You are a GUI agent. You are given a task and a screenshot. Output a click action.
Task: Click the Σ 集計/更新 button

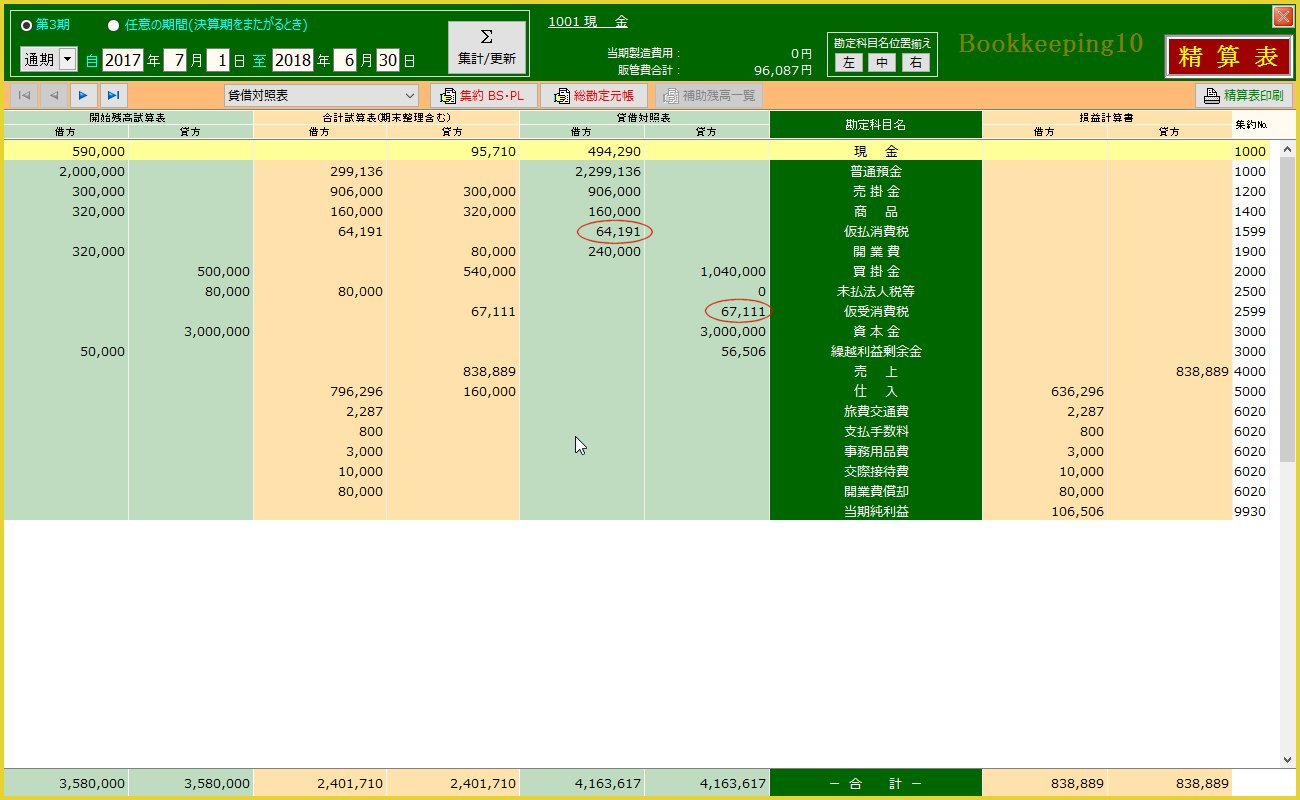pos(487,48)
